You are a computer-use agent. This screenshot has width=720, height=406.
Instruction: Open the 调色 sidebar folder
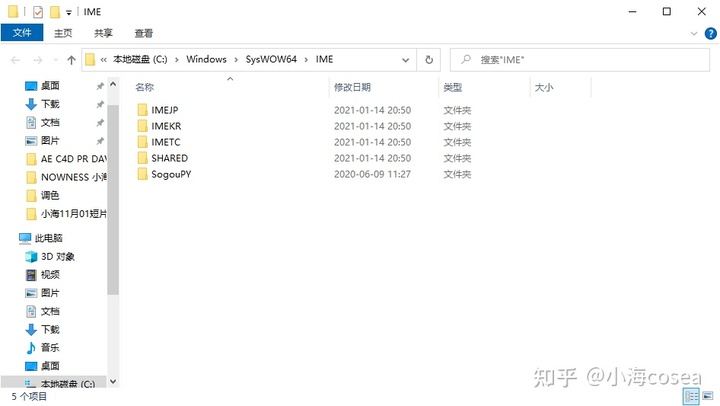pos(42,196)
